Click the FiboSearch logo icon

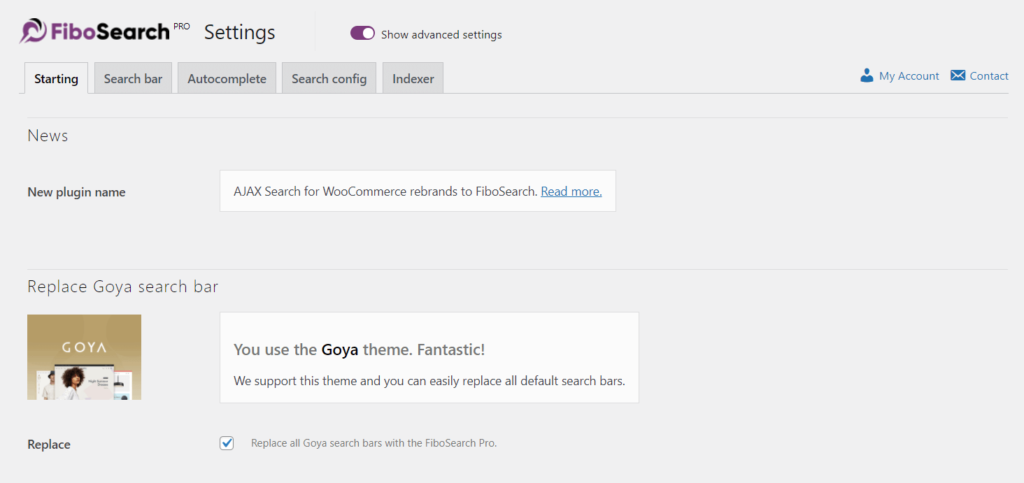click(33, 32)
